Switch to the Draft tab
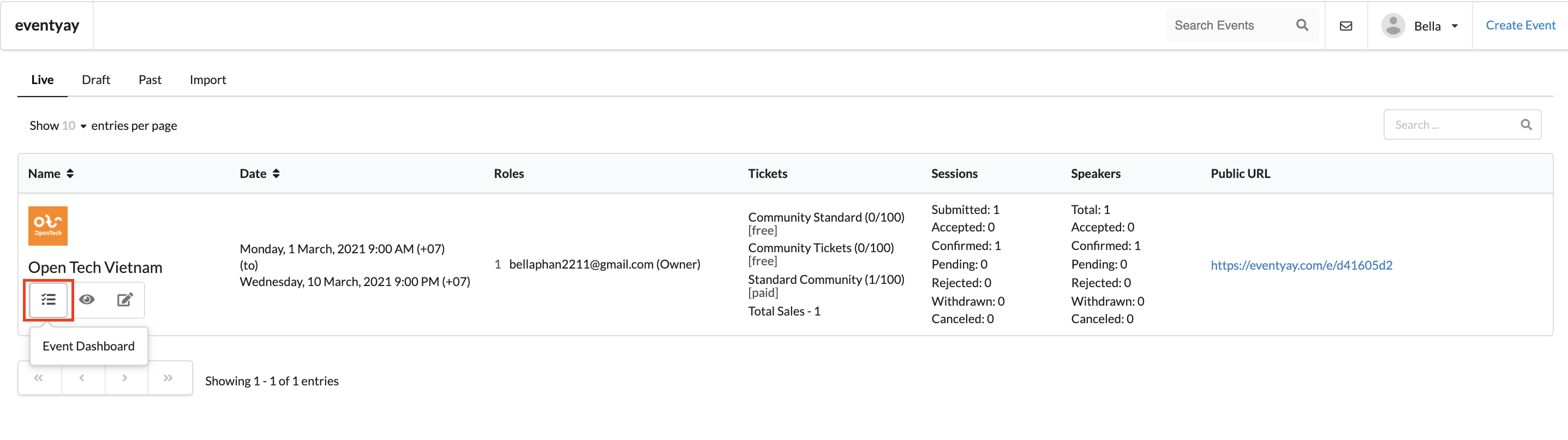The image size is (1568, 440). pyautogui.click(x=96, y=80)
